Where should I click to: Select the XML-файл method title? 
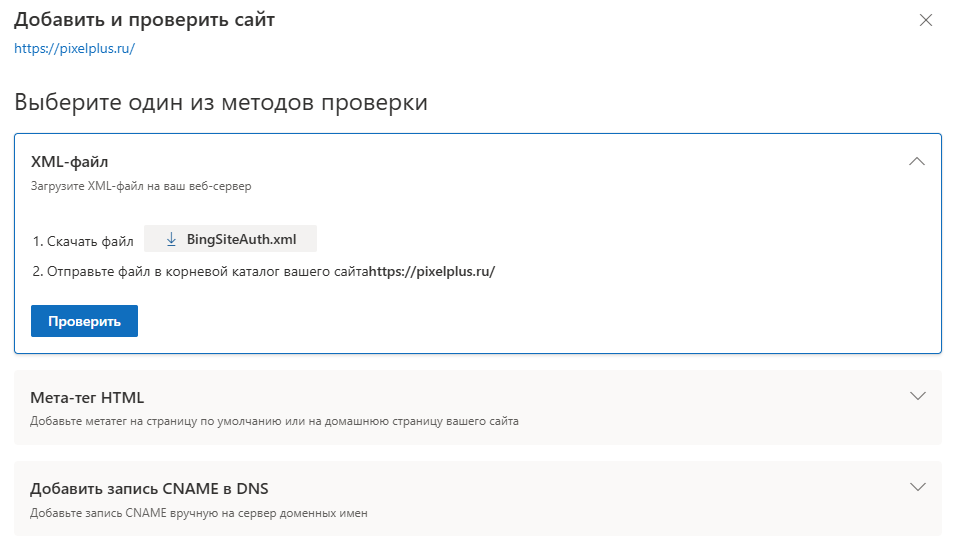(x=69, y=161)
